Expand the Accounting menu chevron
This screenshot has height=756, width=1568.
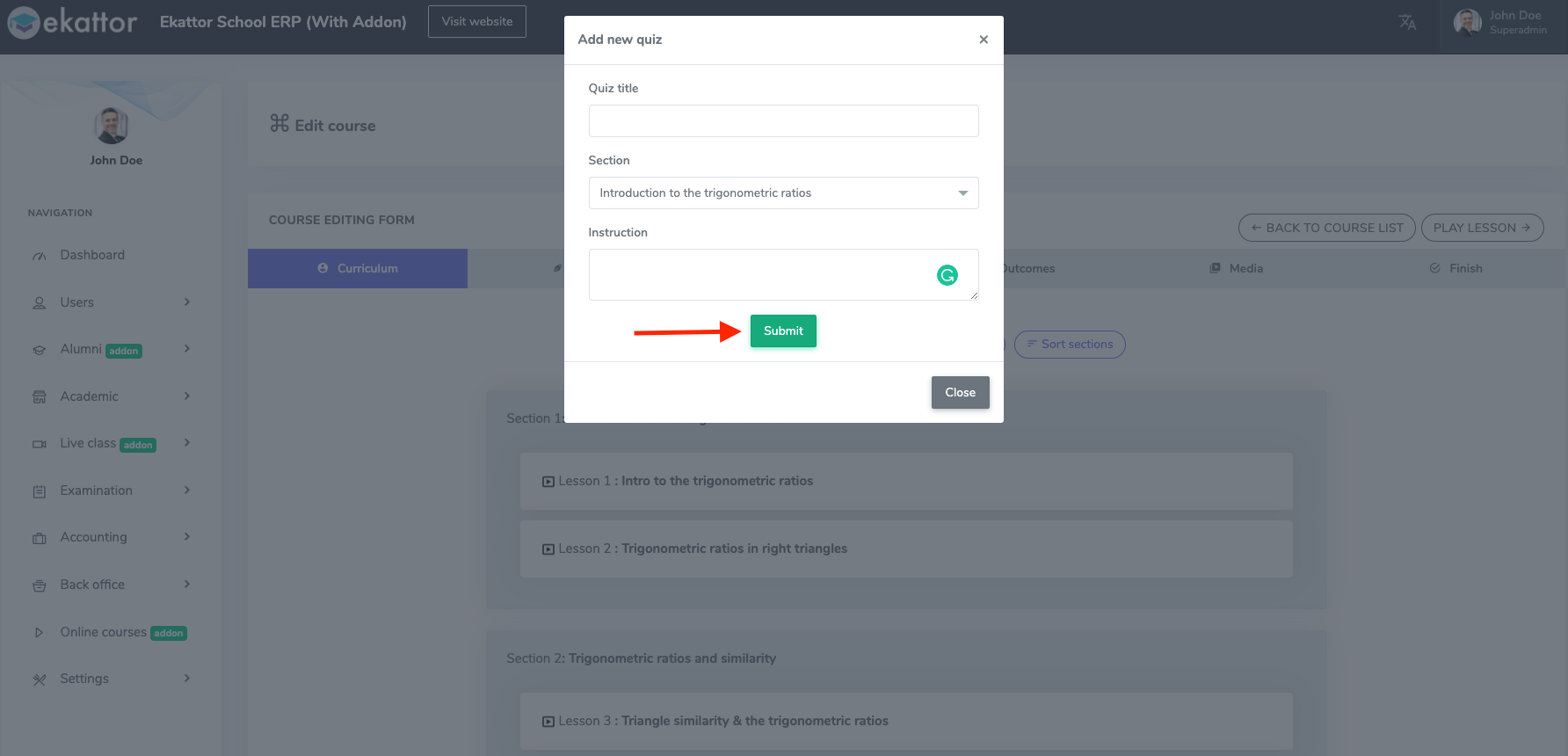pos(187,536)
